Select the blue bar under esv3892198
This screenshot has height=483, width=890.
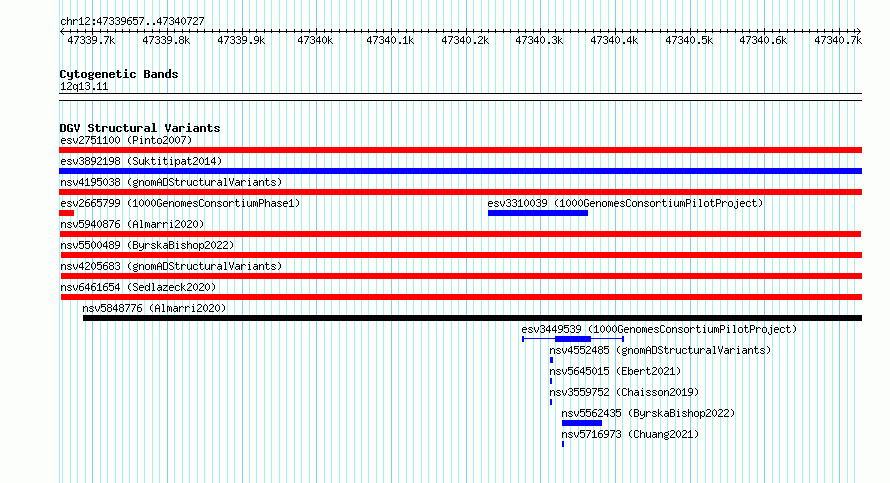coord(460,171)
